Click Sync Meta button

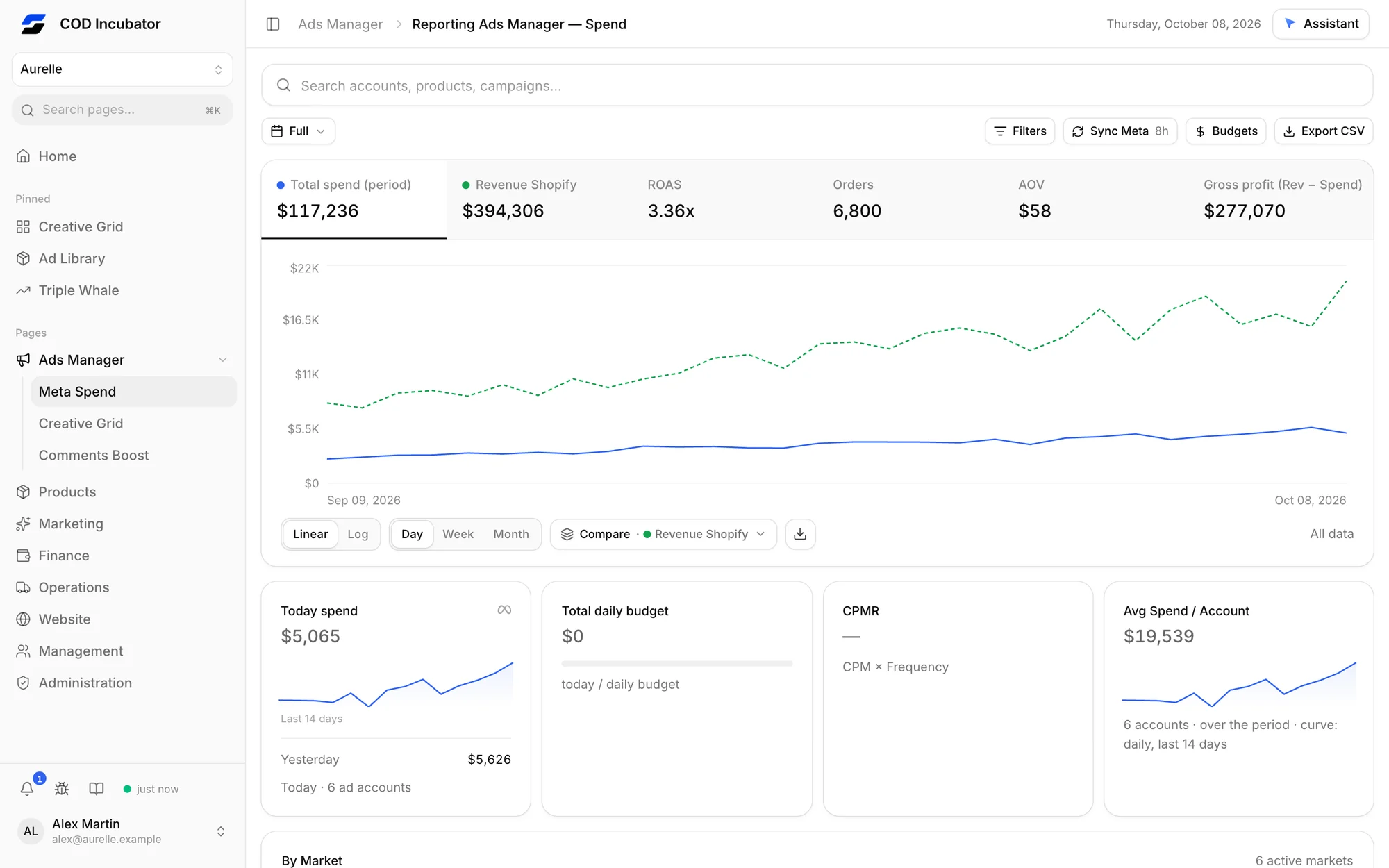click(x=1120, y=131)
